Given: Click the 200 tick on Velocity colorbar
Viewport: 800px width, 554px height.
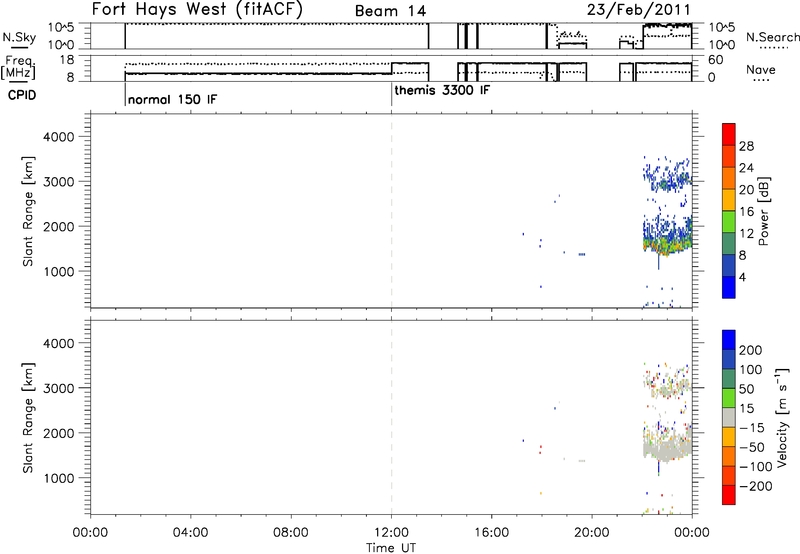Looking at the screenshot, I should pyautogui.click(x=751, y=350).
